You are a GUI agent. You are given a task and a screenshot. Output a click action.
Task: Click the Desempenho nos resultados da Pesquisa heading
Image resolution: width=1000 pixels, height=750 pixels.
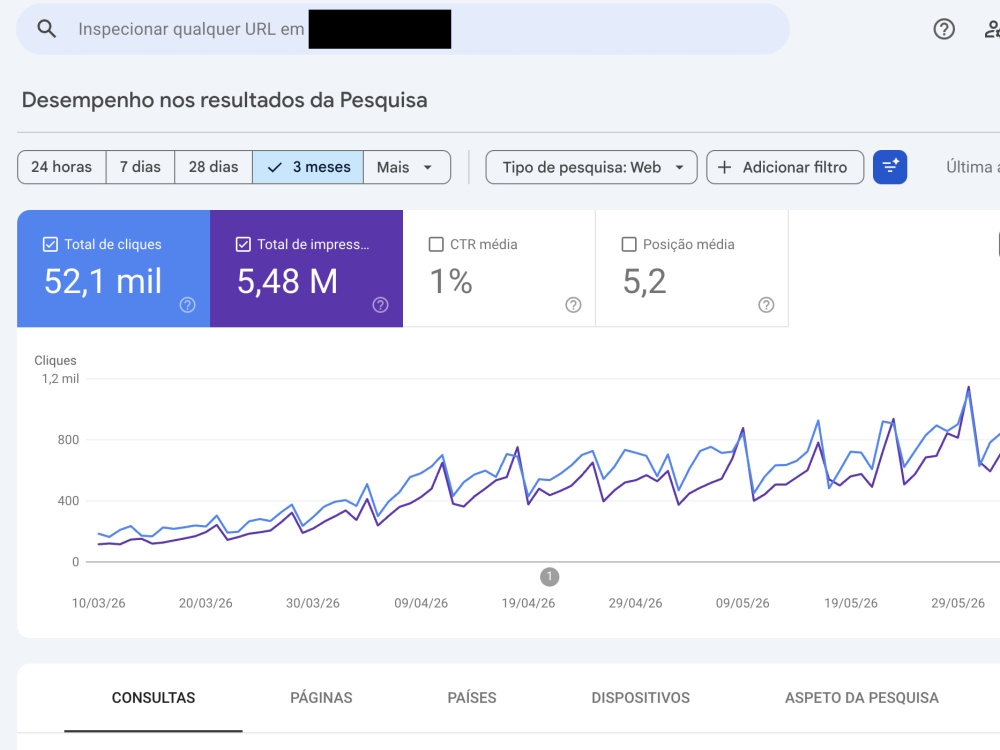tap(224, 100)
